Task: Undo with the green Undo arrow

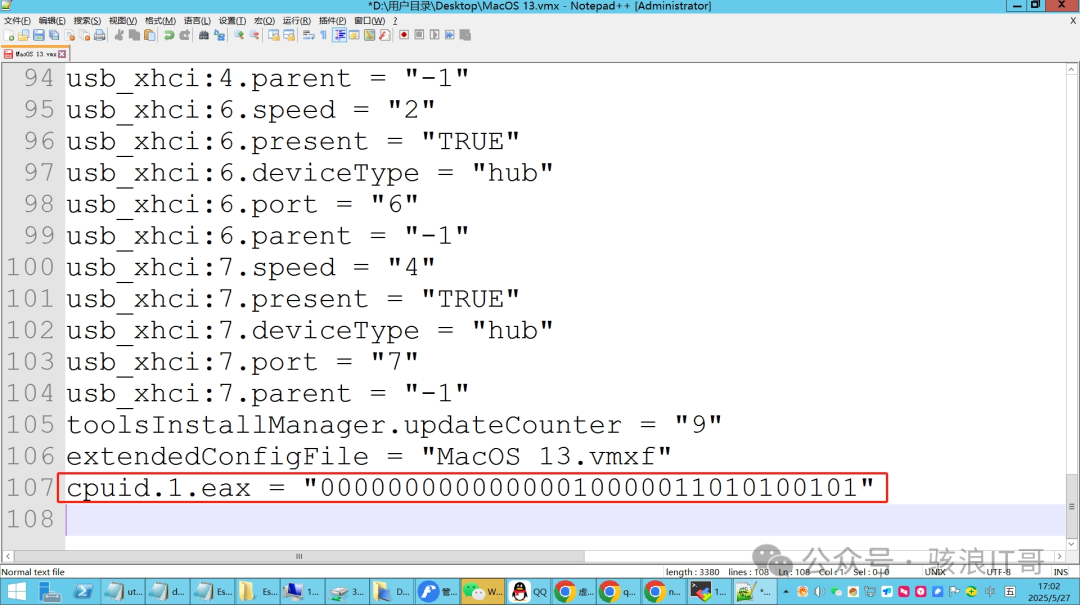Action: (169, 35)
